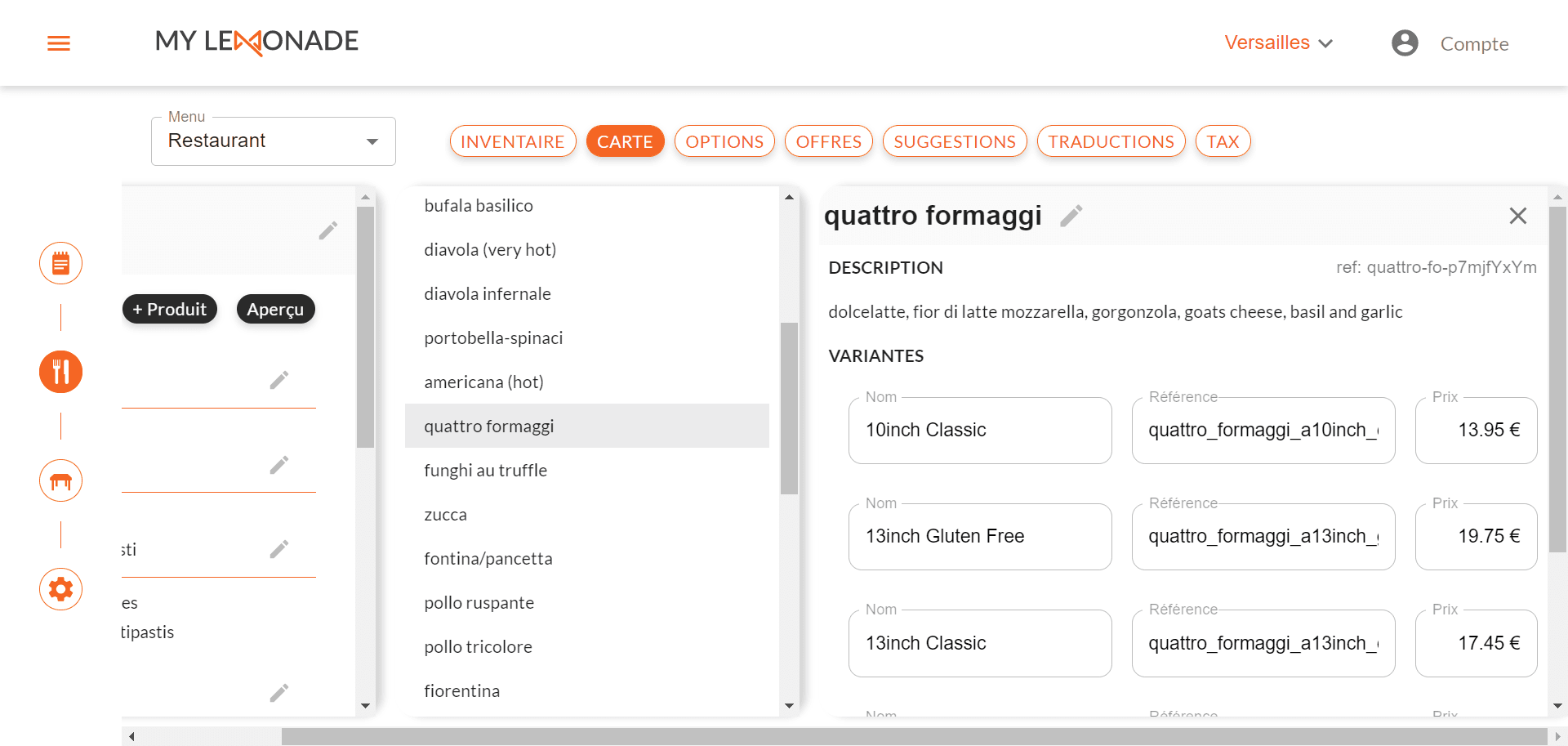Viewport: 1568px width, 746px height.
Task: Click the 13inch Gluten Free name field
Action: click(x=980, y=537)
